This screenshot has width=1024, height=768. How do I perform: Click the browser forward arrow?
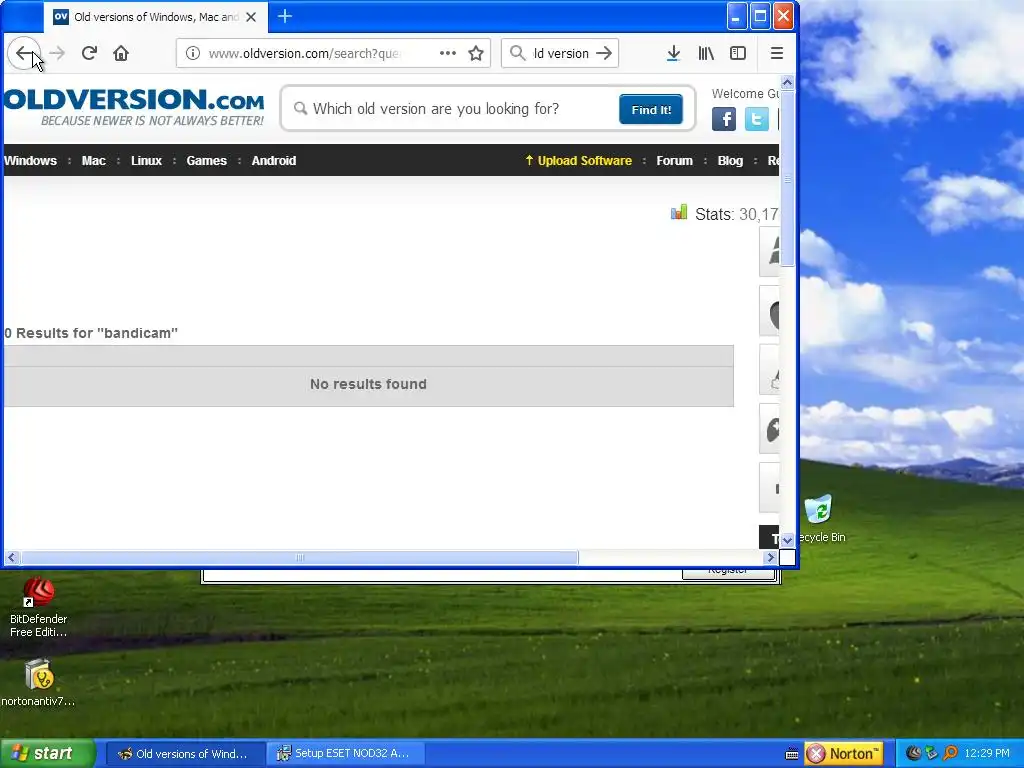(57, 54)
